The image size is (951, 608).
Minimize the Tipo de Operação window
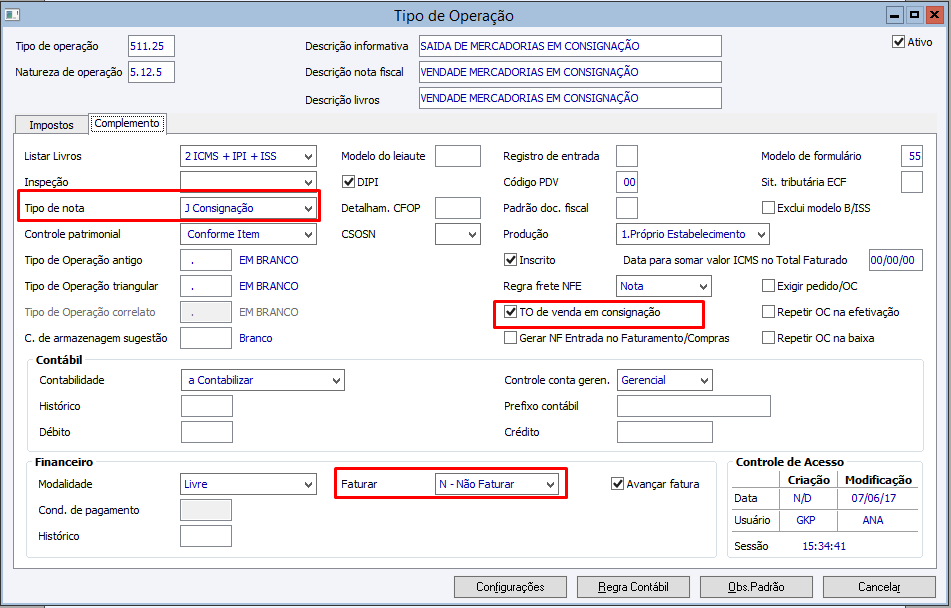point(895,15)
